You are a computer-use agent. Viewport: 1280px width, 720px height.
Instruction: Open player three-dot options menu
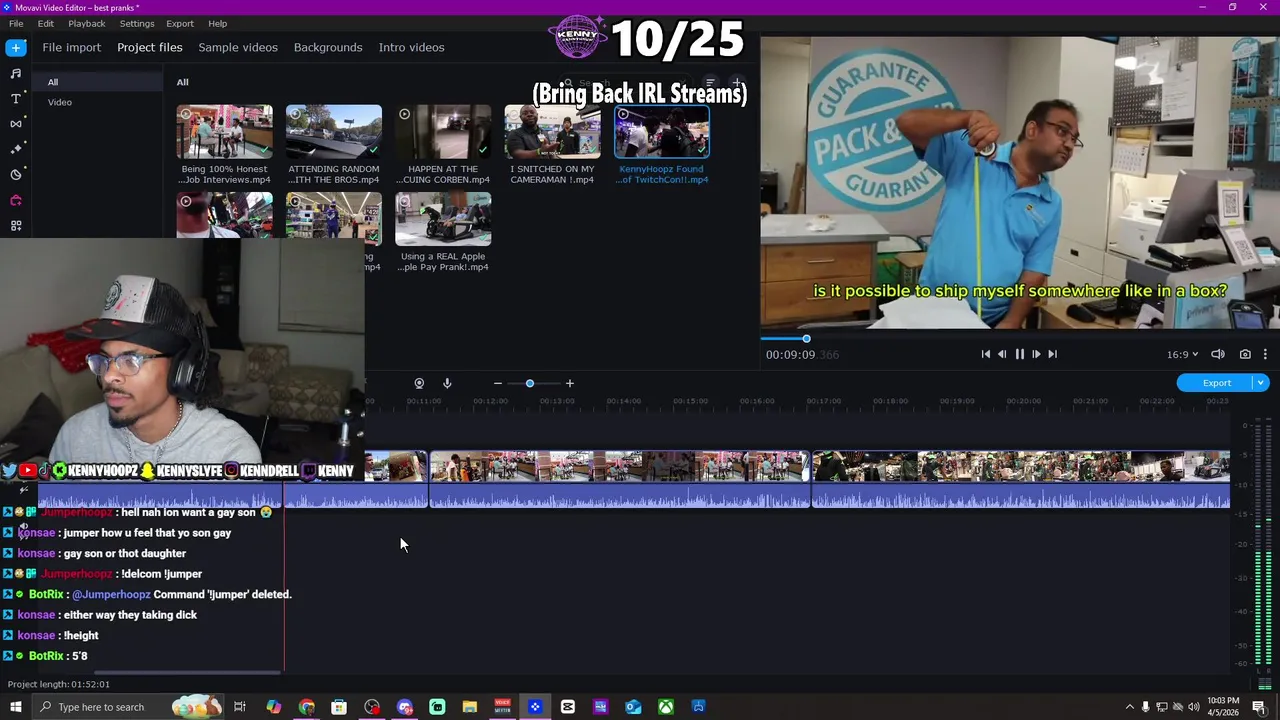[x=1265, y=354]
